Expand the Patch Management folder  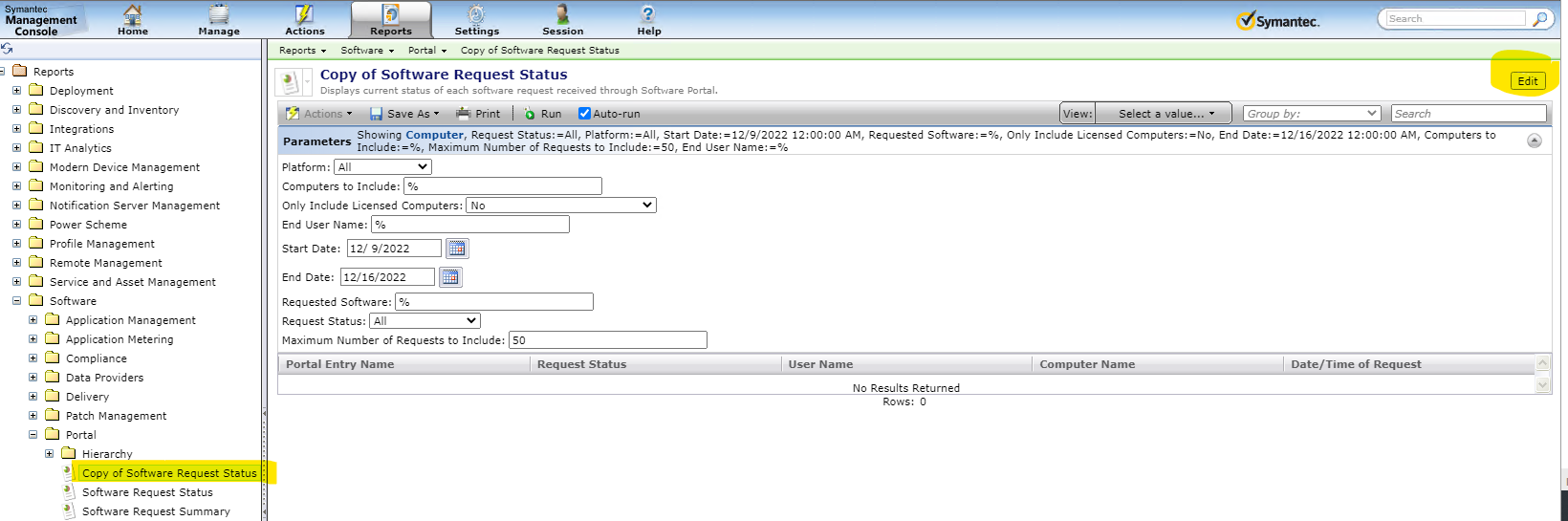[33, 416]
